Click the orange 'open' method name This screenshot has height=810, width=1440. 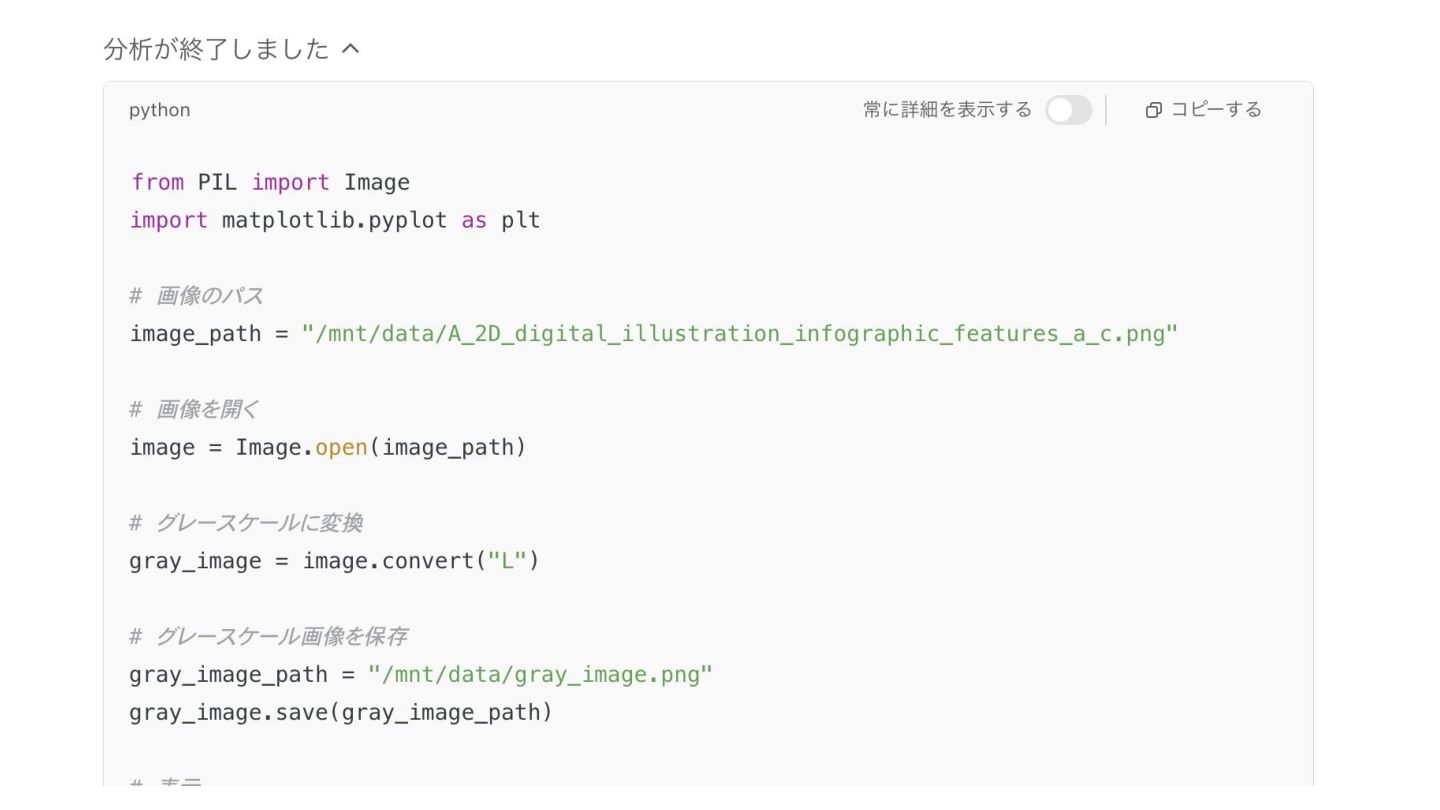pyautogui.click(x=341, y=447)
